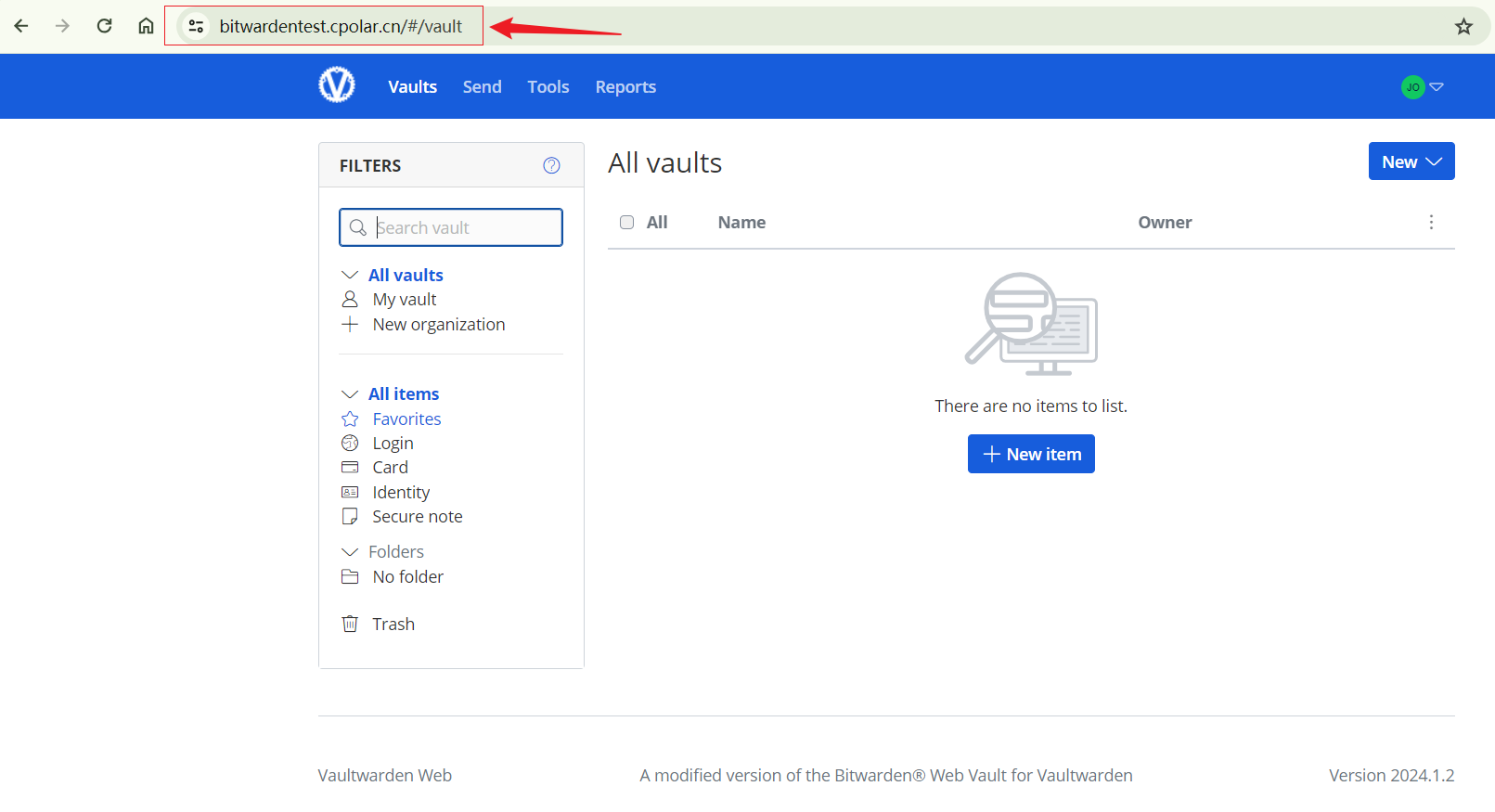The height and width of the screenshot is (812, 1495).
Task: Select the Folders heading
Action: coord(396,551)
